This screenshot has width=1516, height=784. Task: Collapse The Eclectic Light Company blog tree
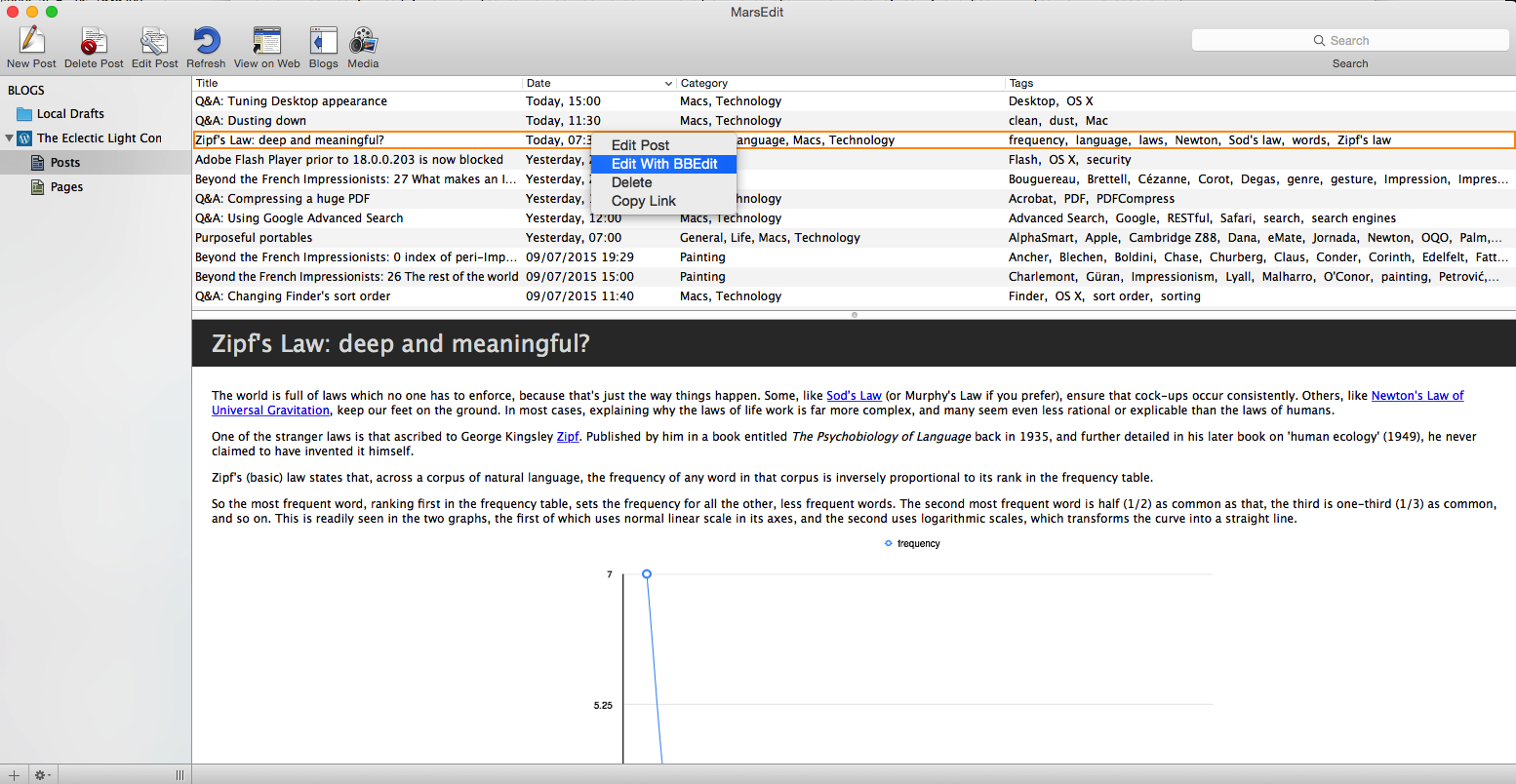tap(10, 138)
